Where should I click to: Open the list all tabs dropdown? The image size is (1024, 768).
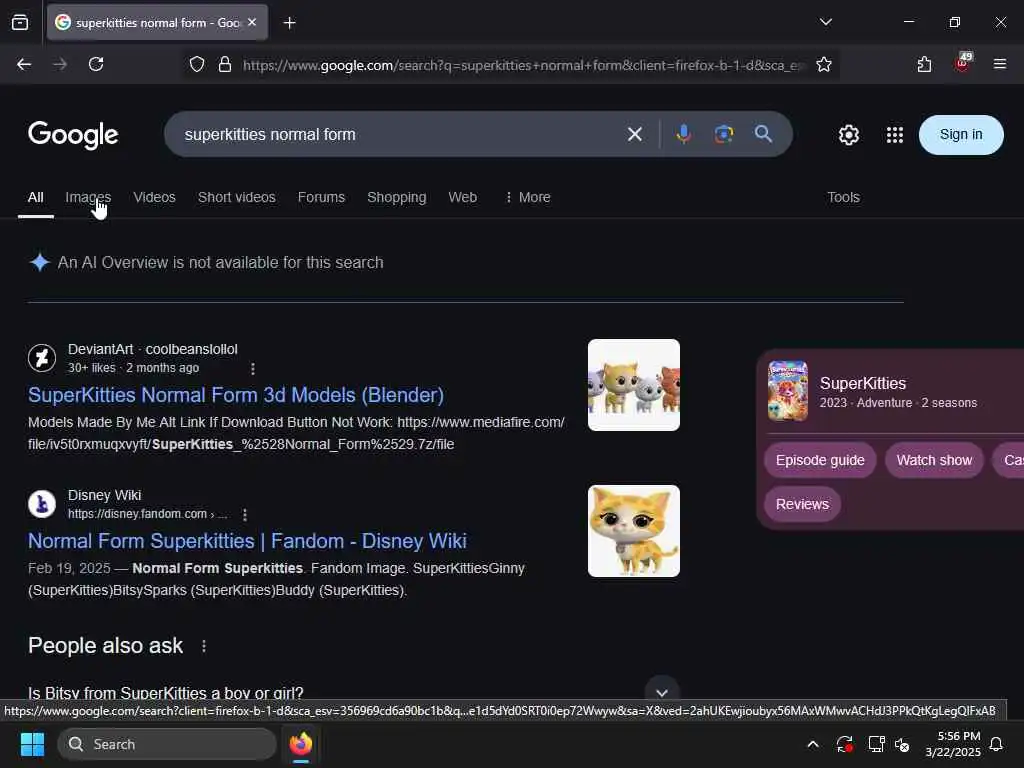(x=825, y=22)
